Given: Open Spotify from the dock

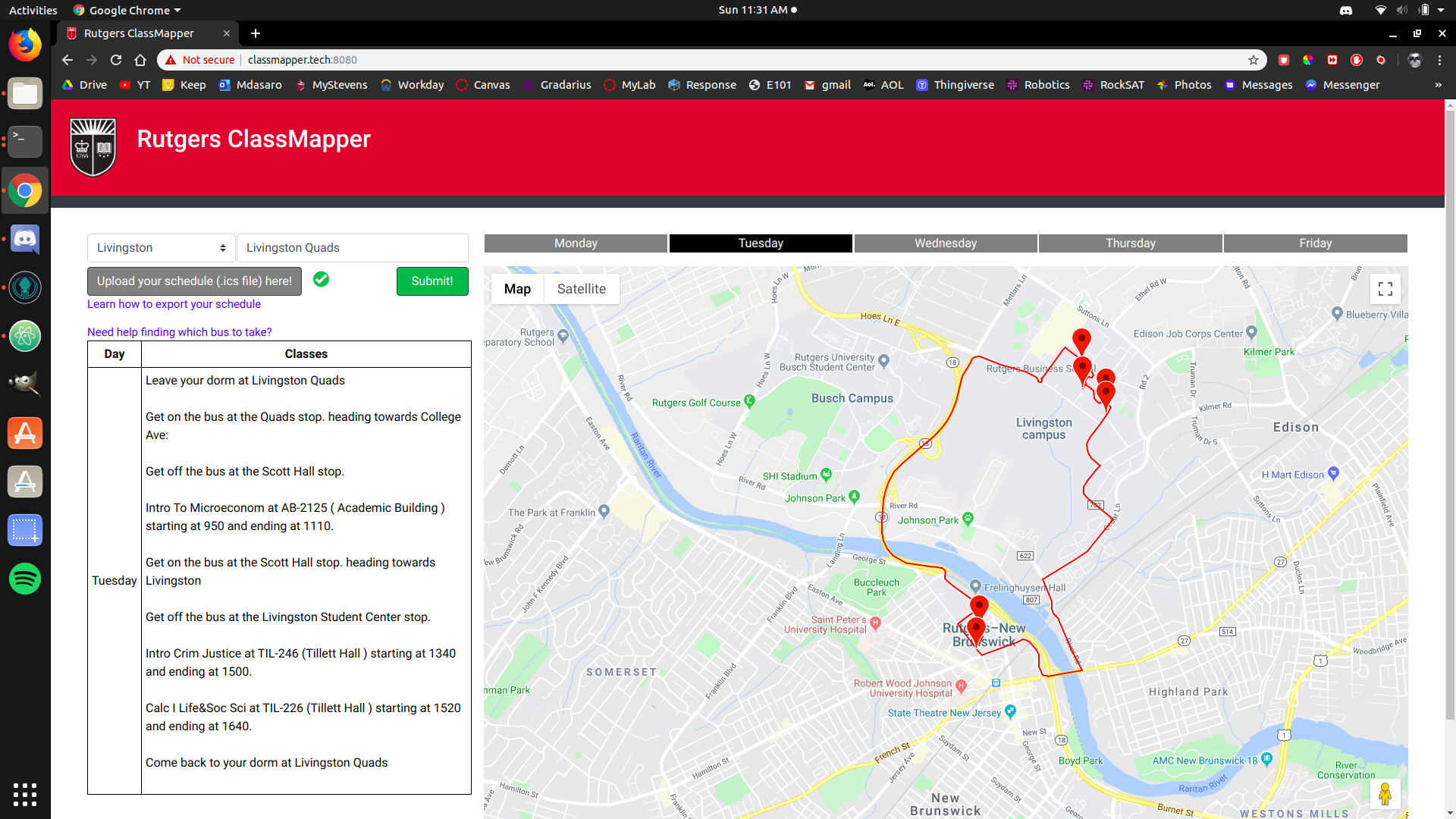Looking at the screenshot, I should click(x=25, y=579).
